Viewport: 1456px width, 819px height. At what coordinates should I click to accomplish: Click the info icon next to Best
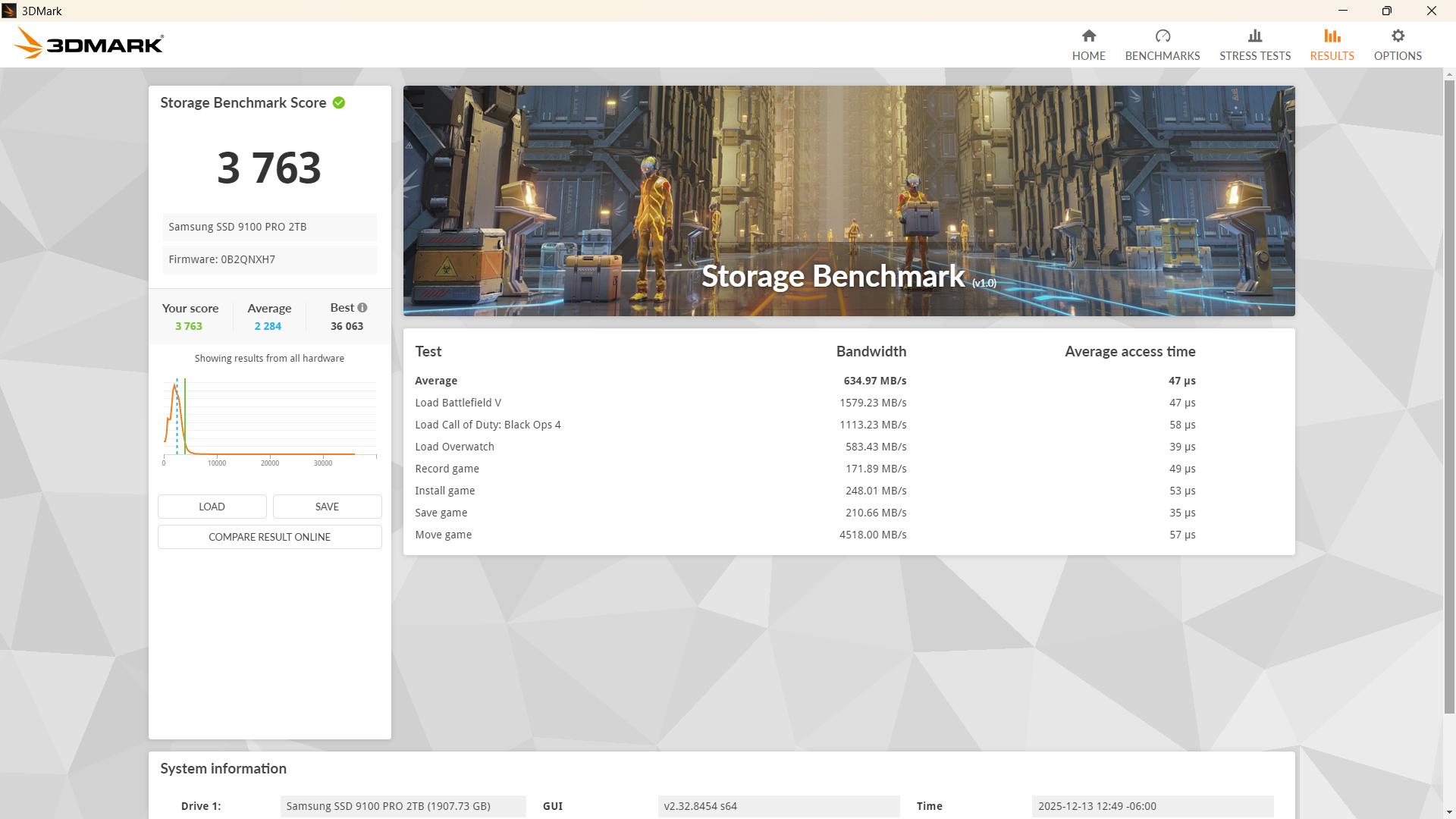(362, 308)
